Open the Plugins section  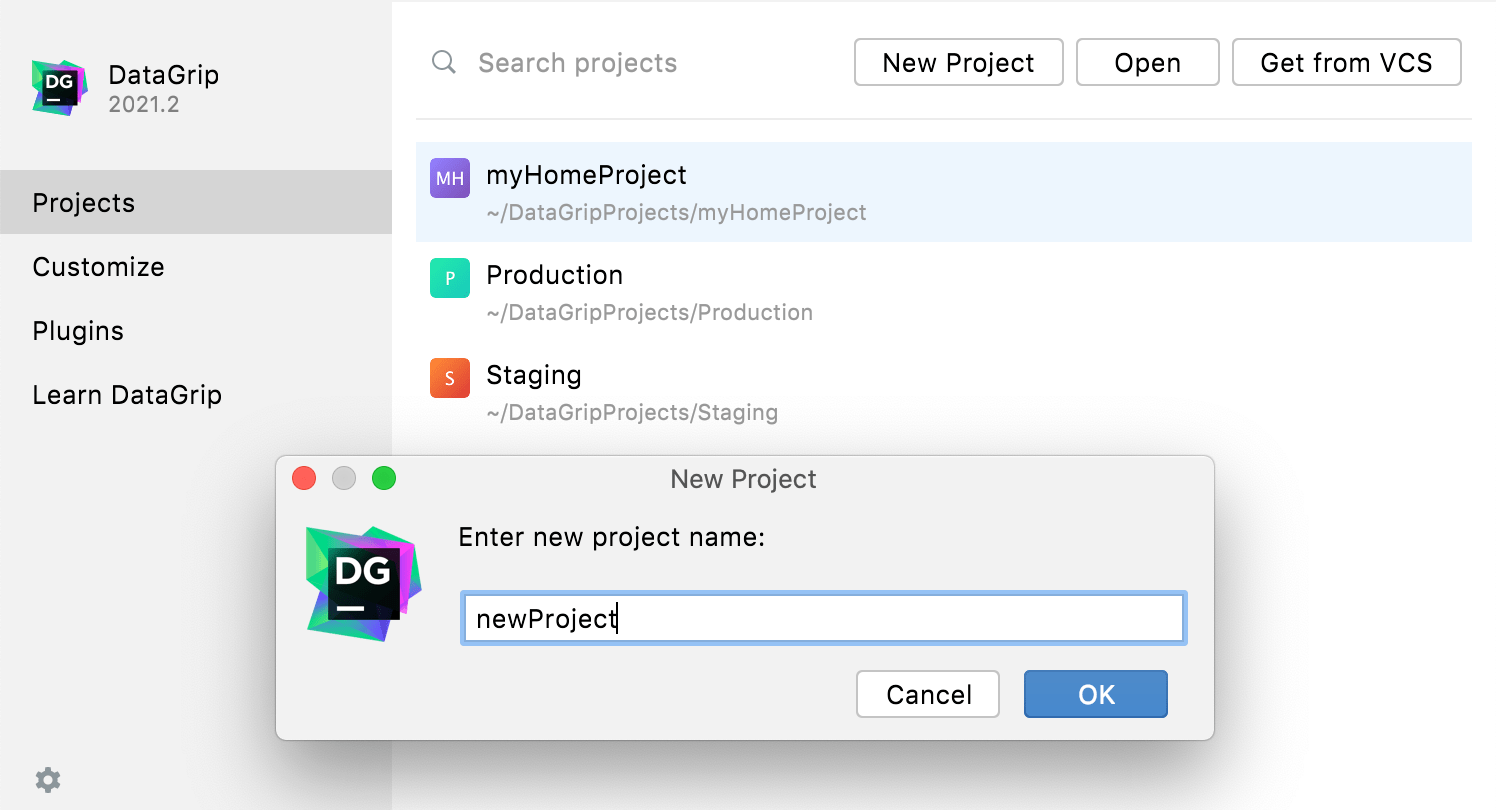point(77,330)
